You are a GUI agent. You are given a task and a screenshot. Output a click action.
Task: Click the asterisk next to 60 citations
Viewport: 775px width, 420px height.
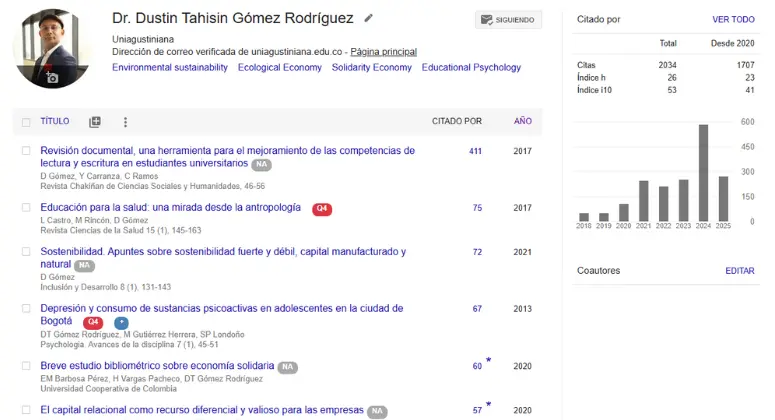point(488,360)
